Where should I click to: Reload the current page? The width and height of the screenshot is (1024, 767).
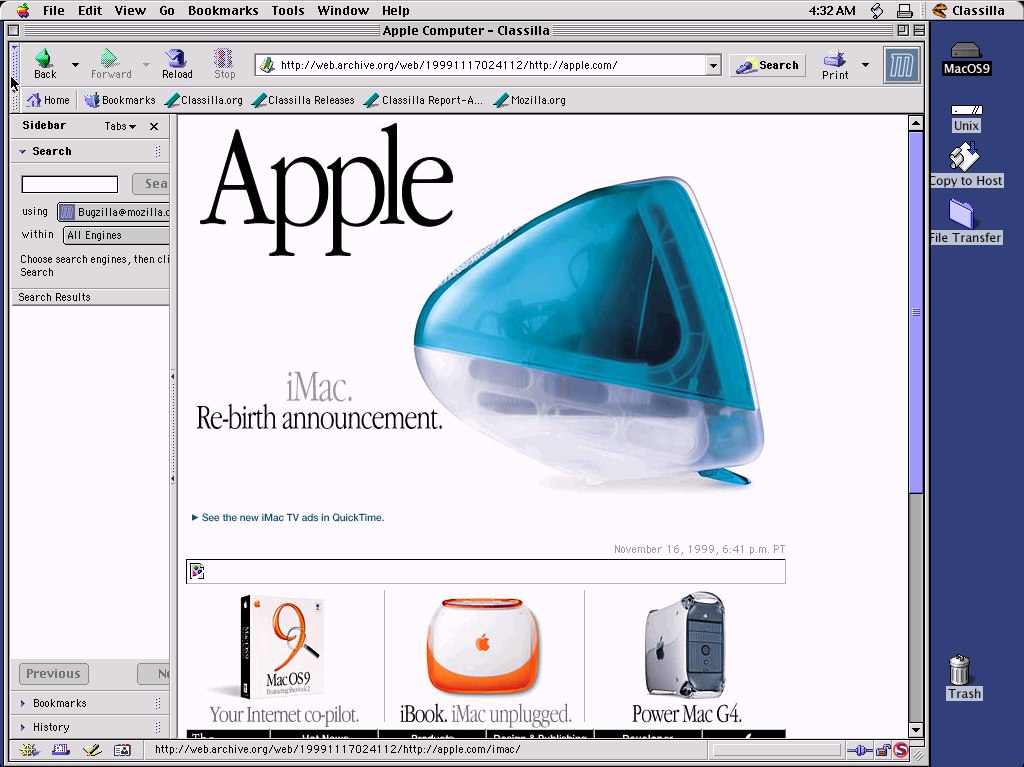point(177,64)
